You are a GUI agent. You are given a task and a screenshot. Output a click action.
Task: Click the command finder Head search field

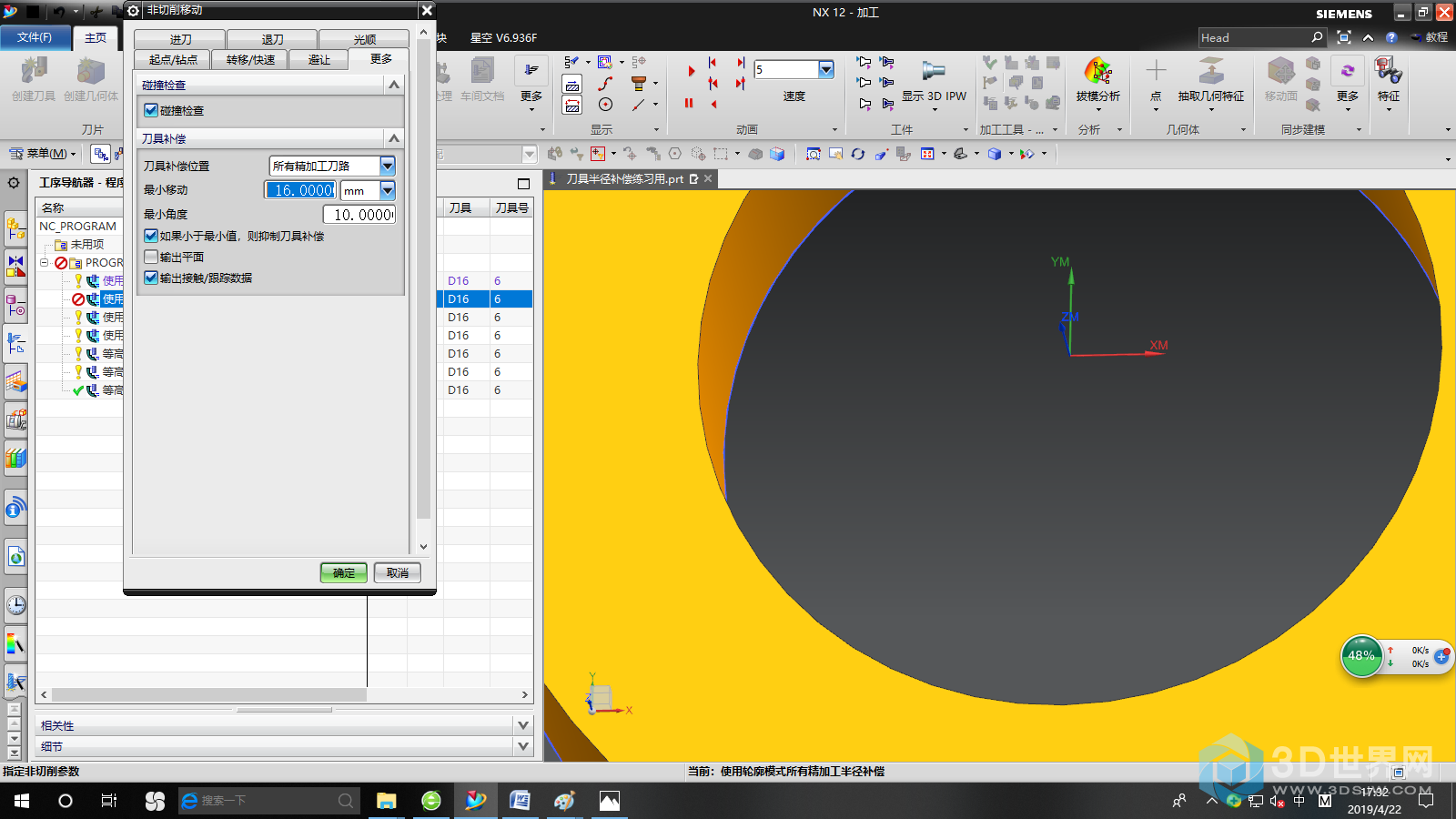1253,37
